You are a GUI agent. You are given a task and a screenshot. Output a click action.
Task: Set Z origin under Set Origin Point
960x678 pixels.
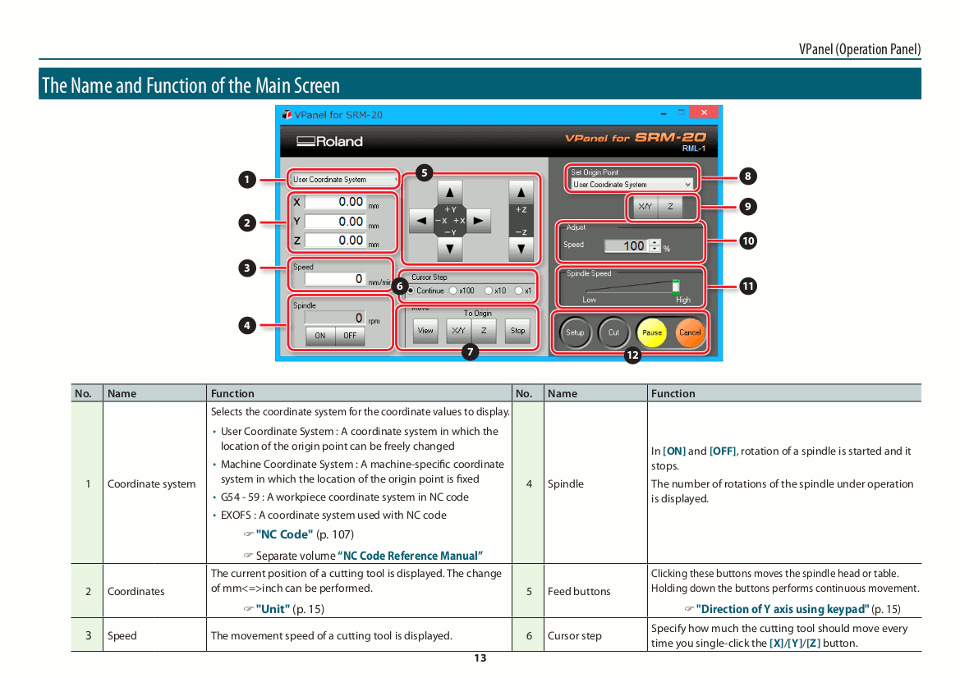(x=670, y=206)
